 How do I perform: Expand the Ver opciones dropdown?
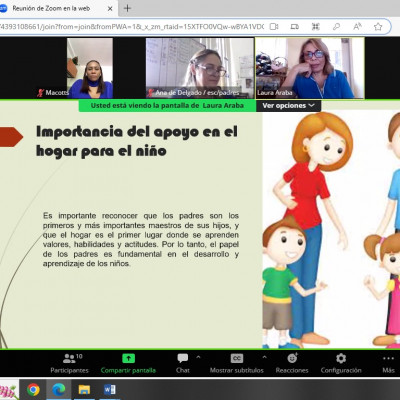[x=288, y=106]
